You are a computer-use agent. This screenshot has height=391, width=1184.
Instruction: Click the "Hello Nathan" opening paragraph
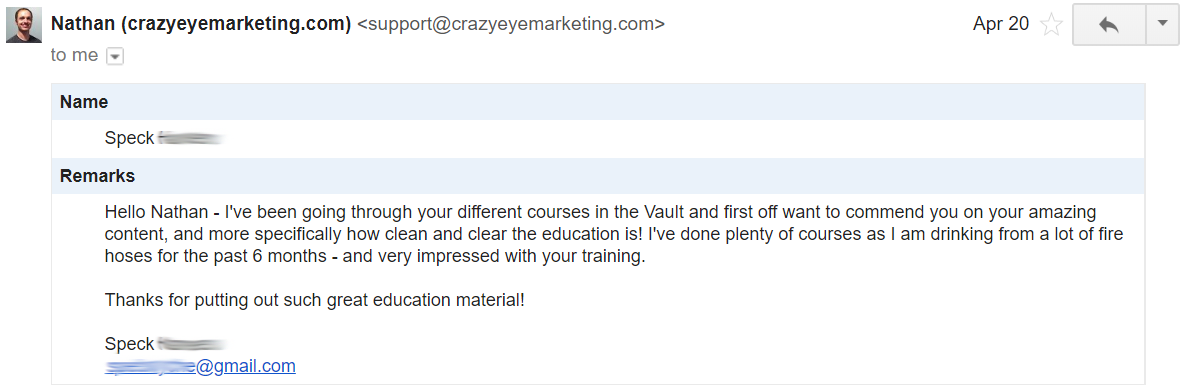[x=614, y=235]
